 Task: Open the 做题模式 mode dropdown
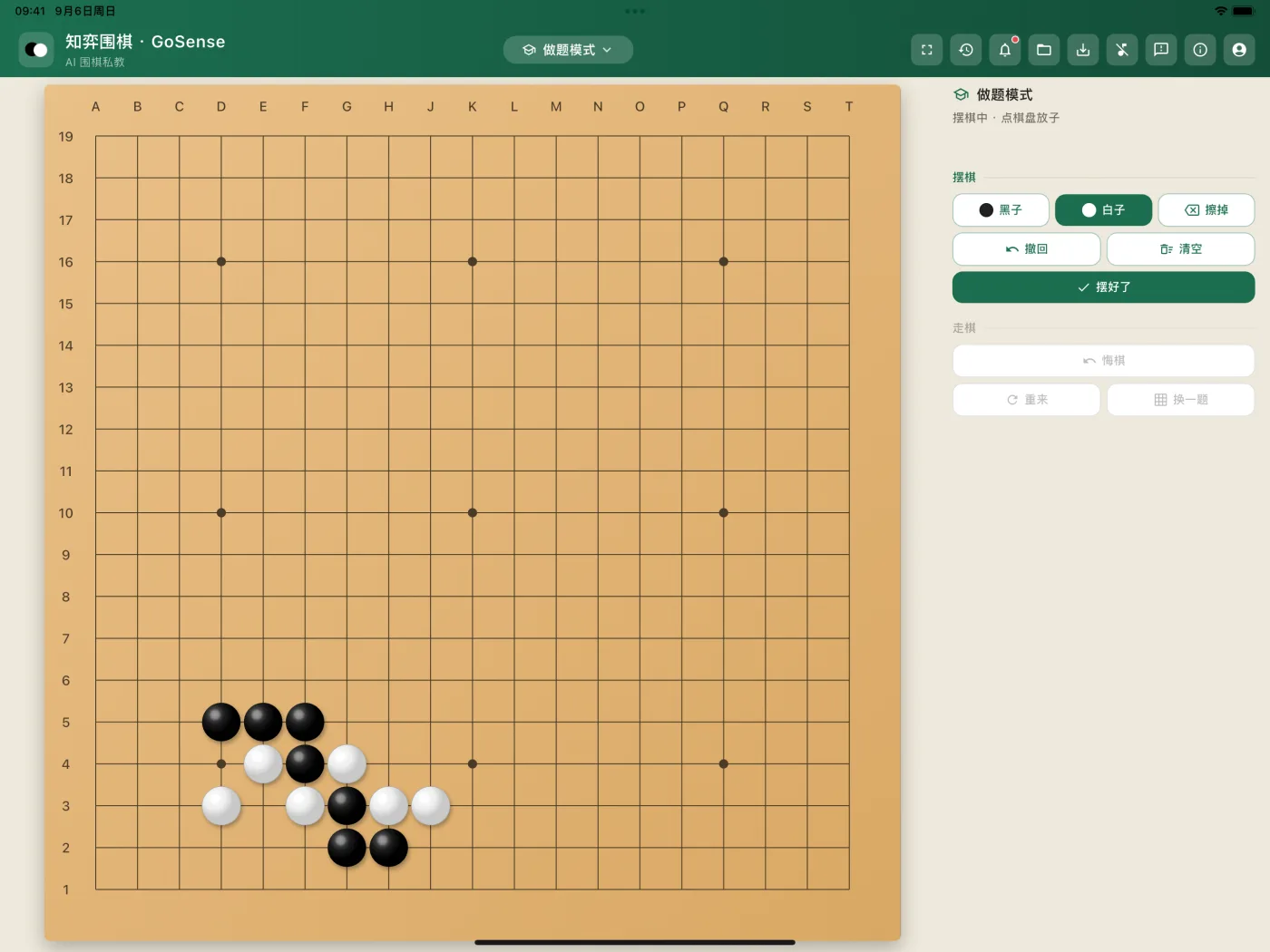pyautogui.click(x=568, y=50)
